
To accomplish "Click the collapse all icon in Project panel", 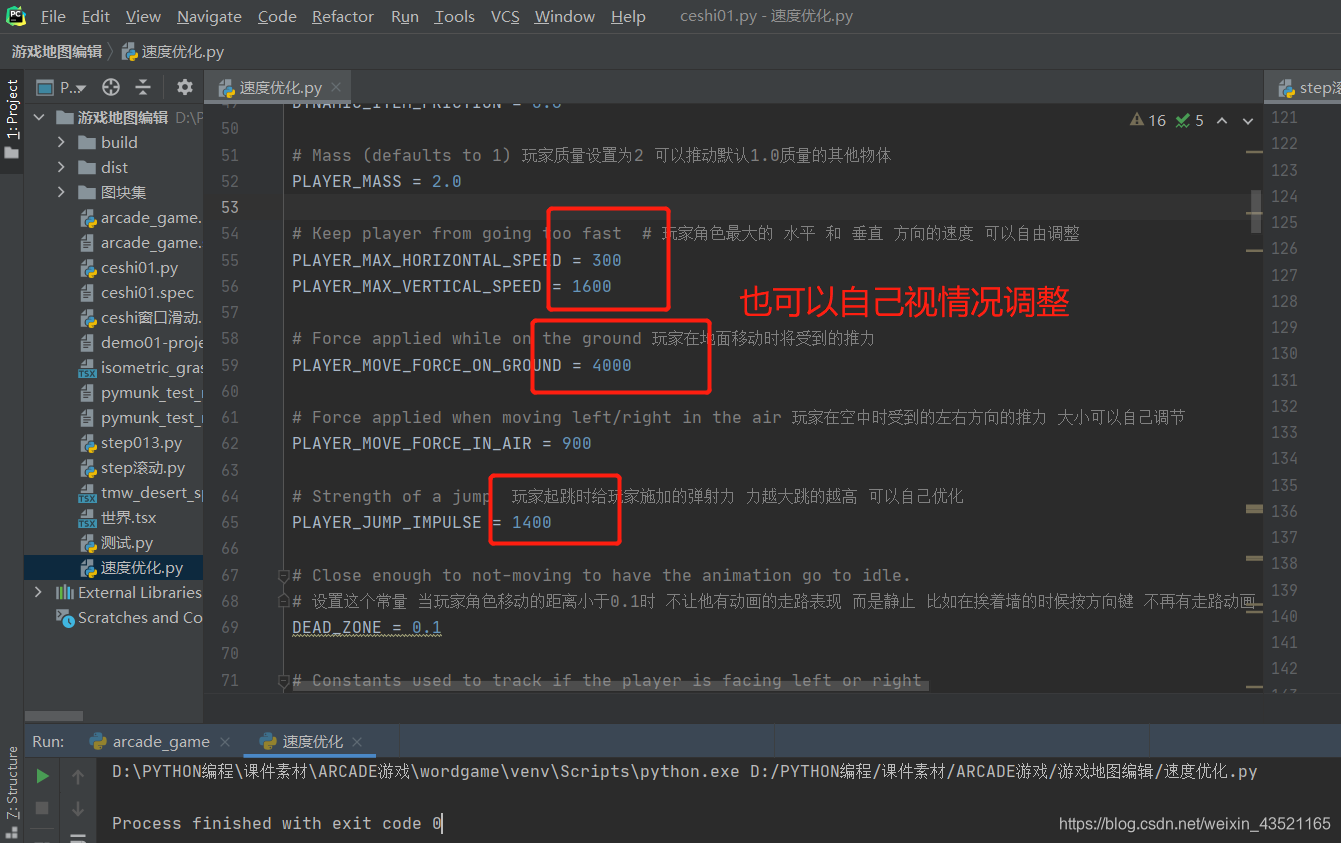I will pyautogui.click(x=143, y=88).
